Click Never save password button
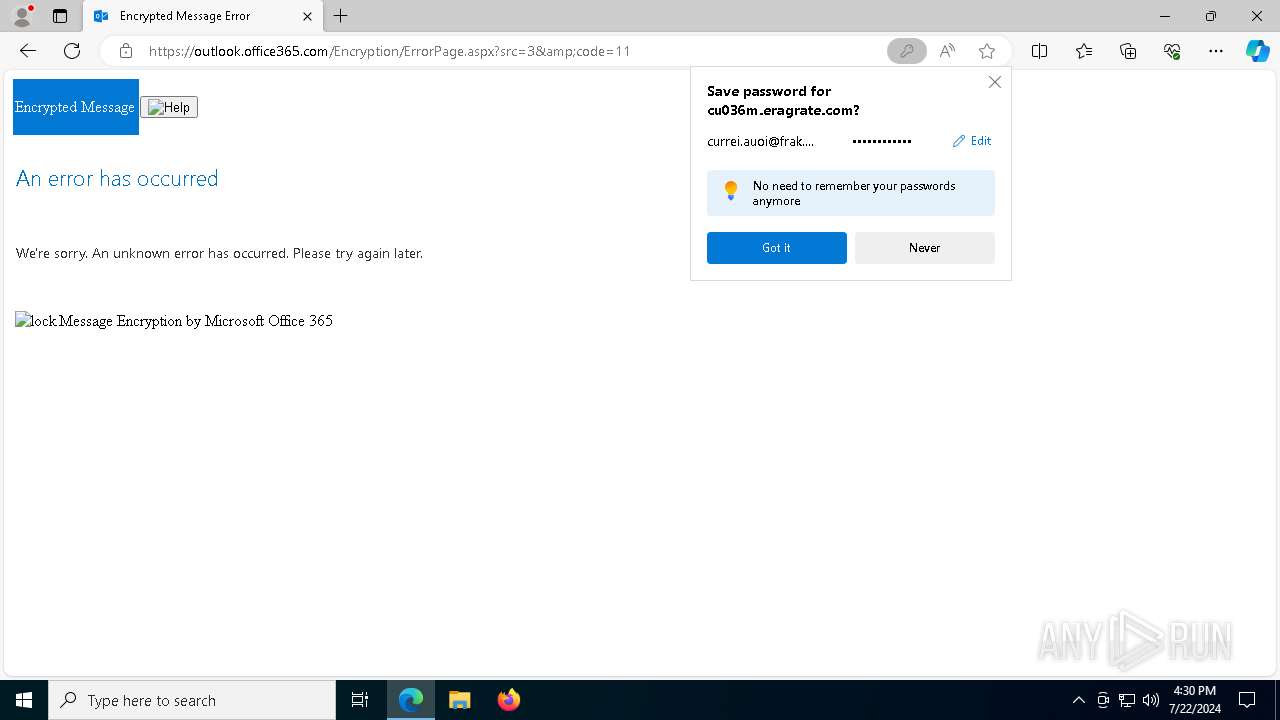 tap(924, 248)
